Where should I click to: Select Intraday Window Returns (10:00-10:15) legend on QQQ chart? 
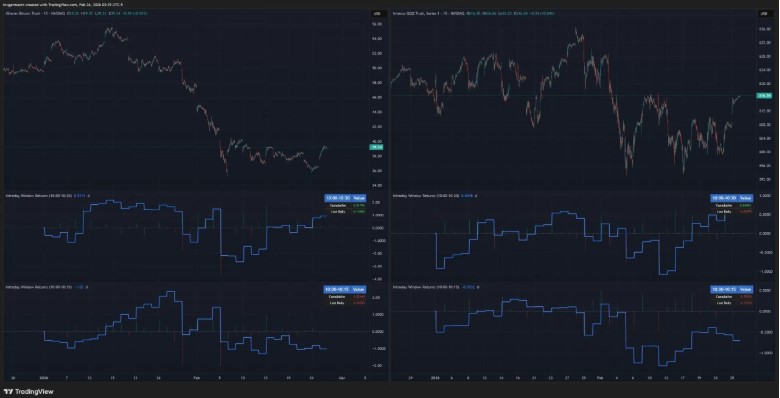point(426,287)
